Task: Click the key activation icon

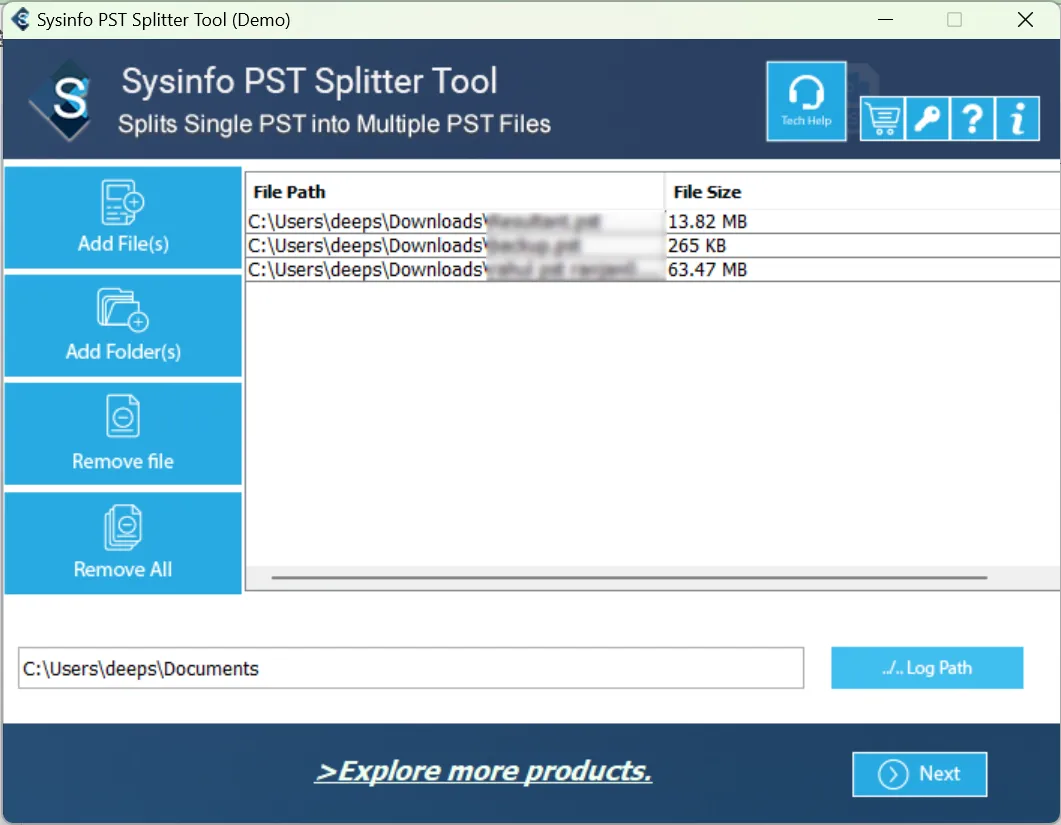Action: pos(927,118)
